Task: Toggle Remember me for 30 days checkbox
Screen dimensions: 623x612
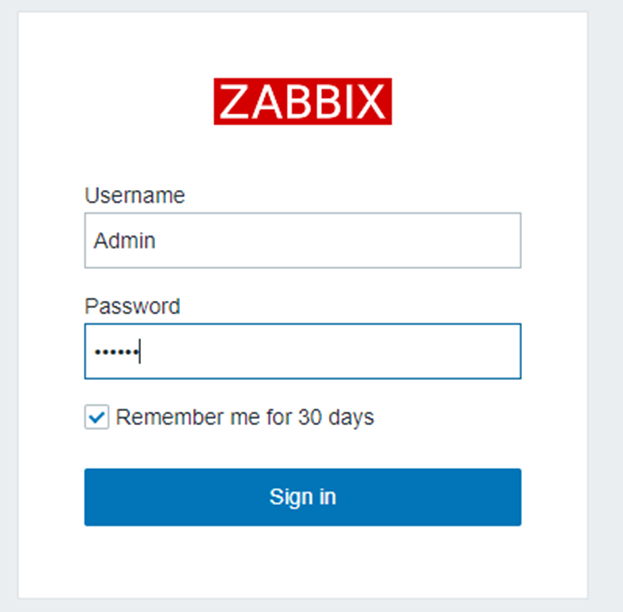Action: tap(96, 418)
